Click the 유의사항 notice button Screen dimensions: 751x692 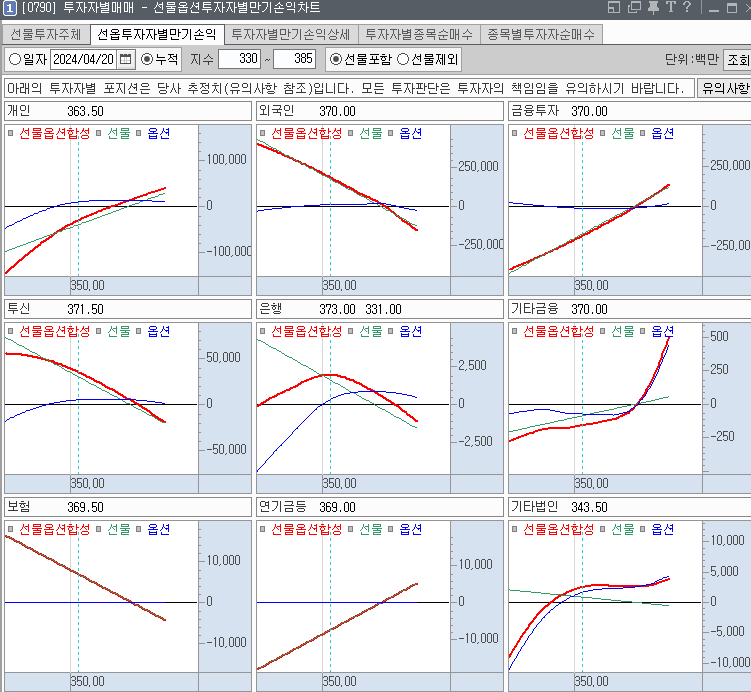click(723, 88)
